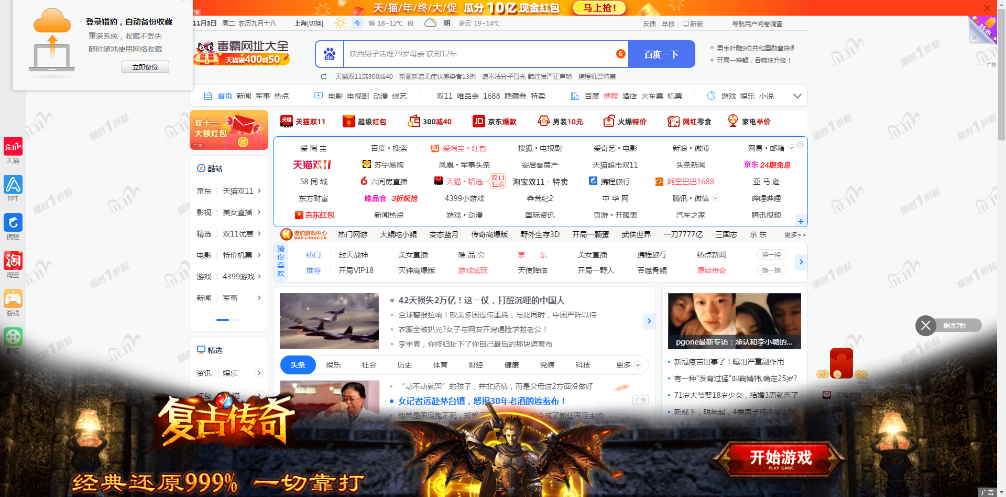
Task: Click right arrow of 猜你喜欢 panel
Action: coord(800,262)
